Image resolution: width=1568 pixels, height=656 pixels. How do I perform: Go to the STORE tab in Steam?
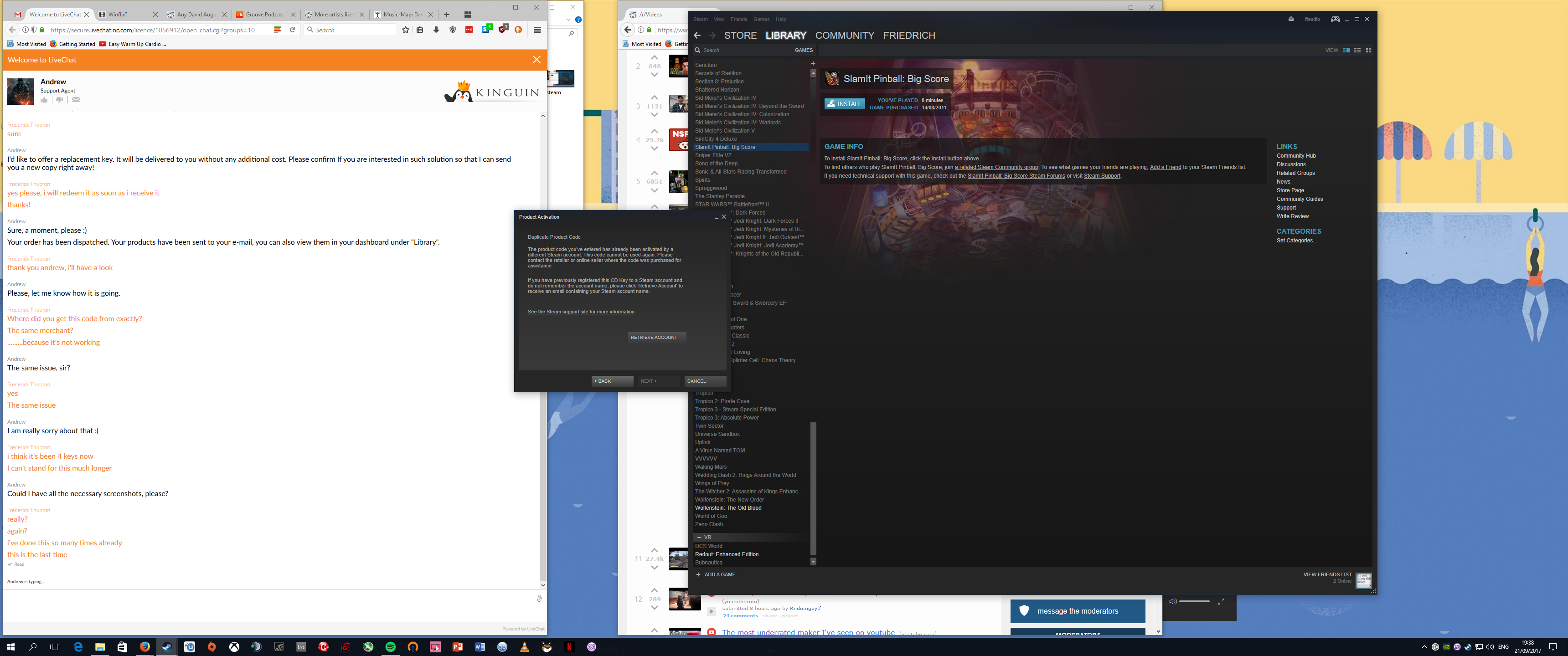click(740, 35)
